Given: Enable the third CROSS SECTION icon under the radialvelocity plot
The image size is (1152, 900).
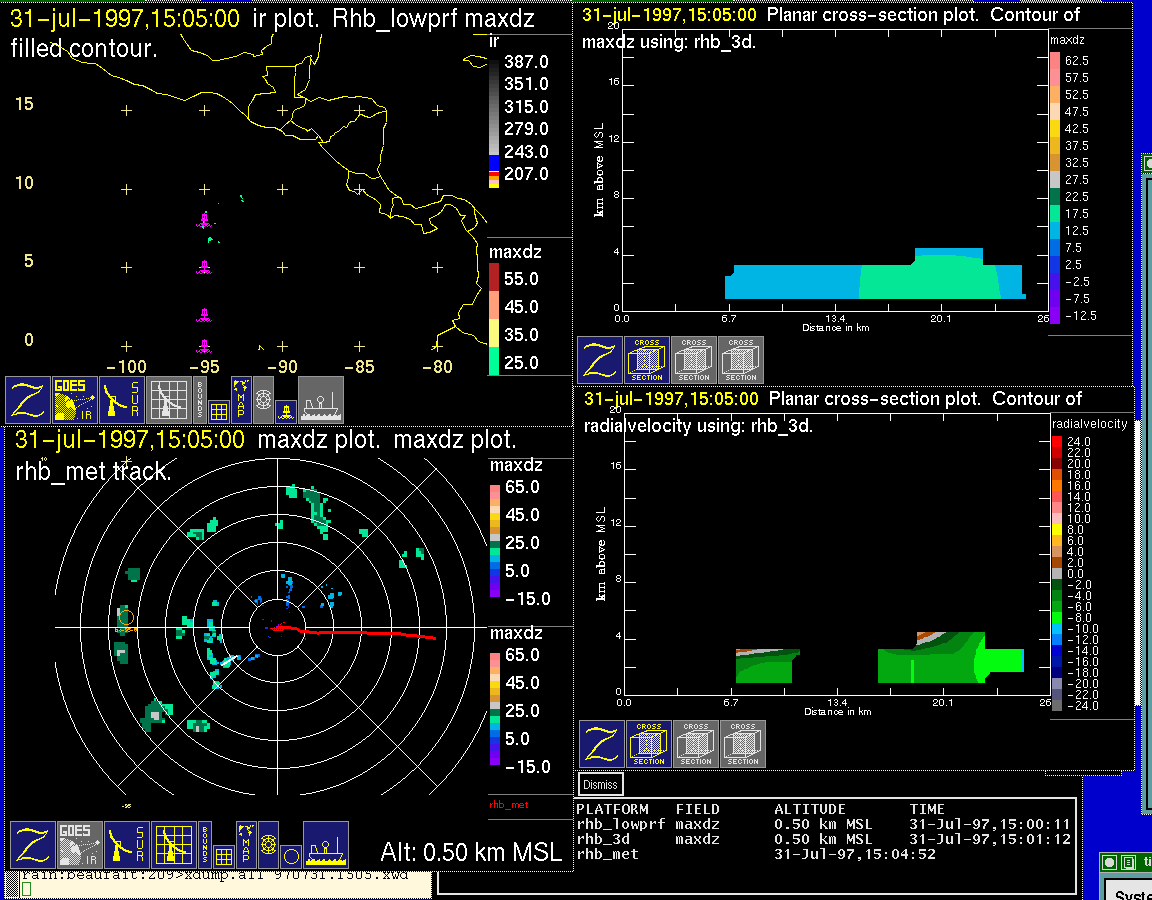Looking at the screenshot, I should (742, 744).
